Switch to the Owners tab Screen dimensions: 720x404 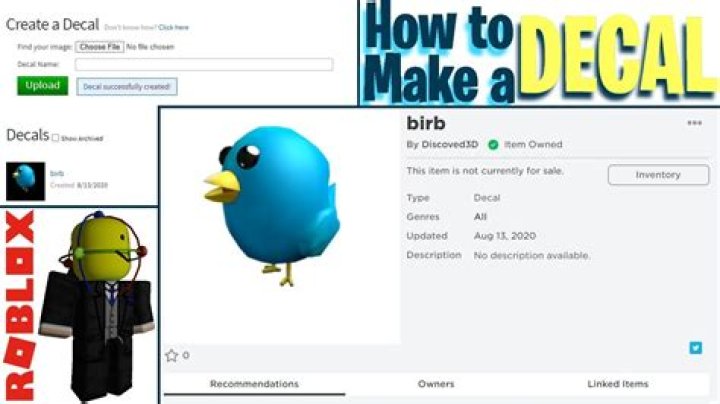tap(436, 384)
